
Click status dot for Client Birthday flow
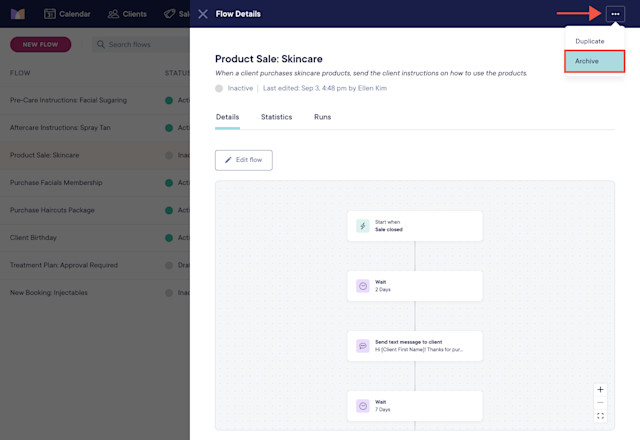point(169,238)
